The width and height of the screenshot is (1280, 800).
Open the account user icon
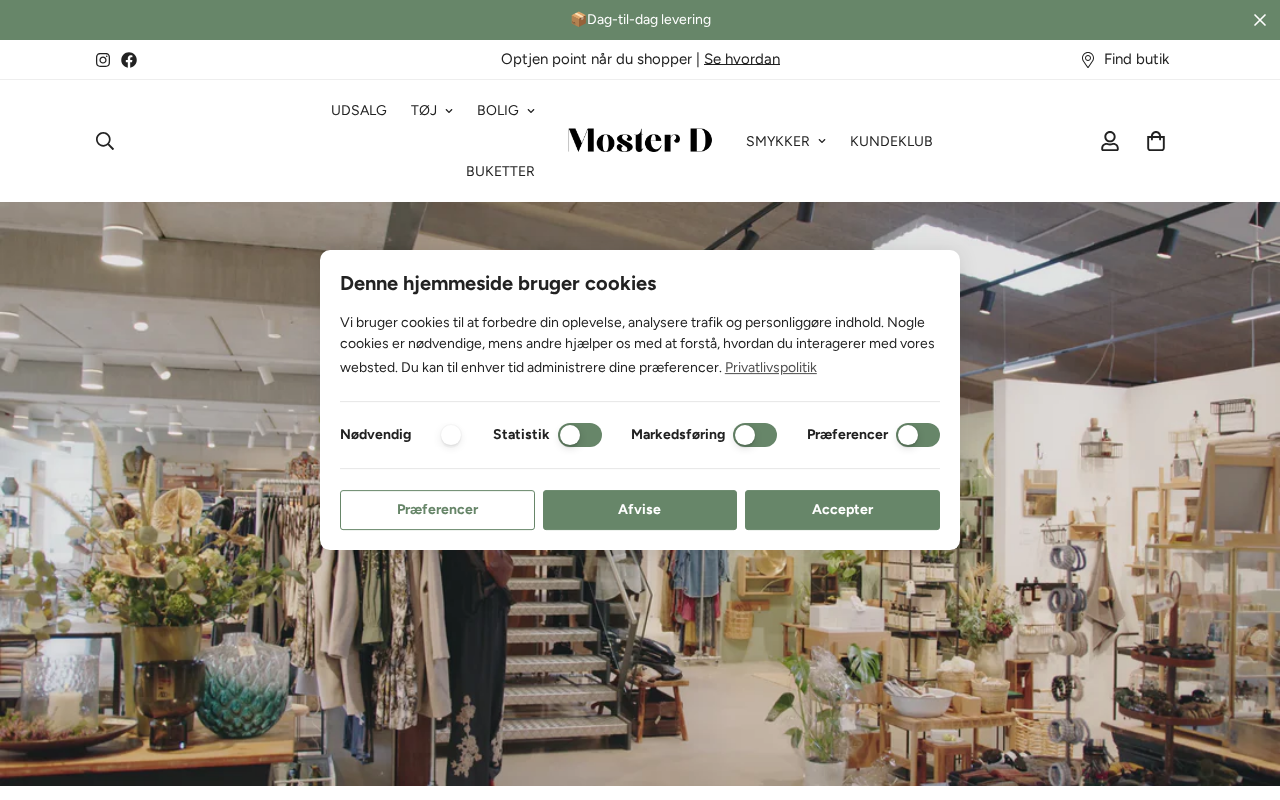(x=1110, y=141)
